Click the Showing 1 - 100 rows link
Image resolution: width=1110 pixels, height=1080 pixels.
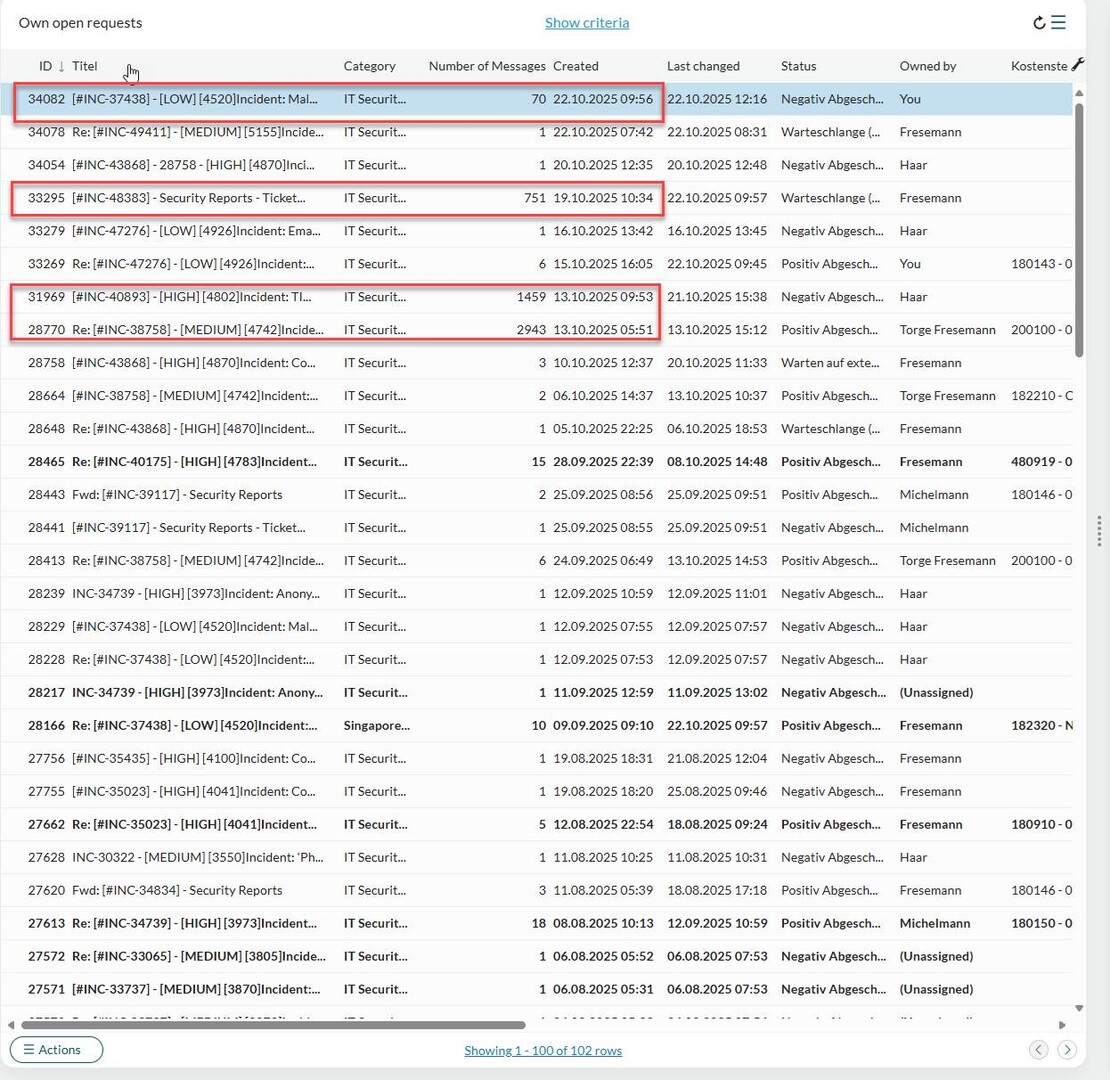542,1050
